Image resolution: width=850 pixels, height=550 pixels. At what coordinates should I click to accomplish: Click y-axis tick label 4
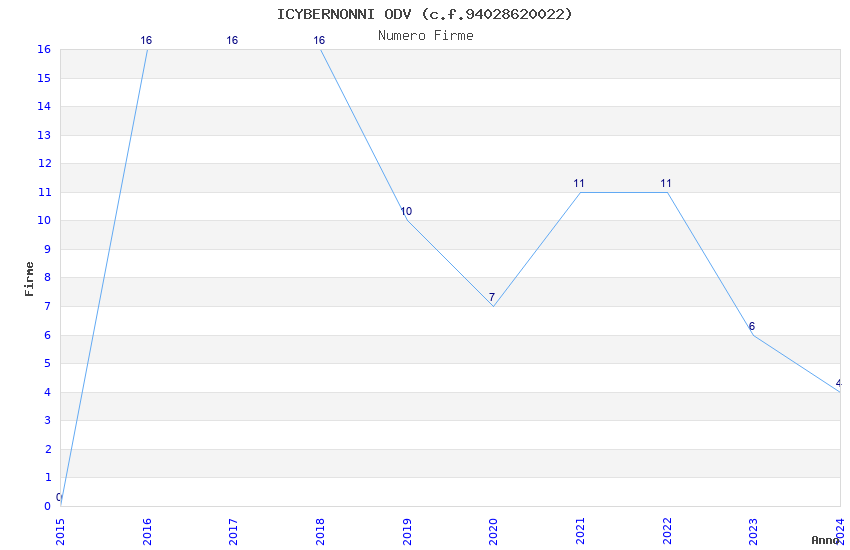(x=48, y=392)
